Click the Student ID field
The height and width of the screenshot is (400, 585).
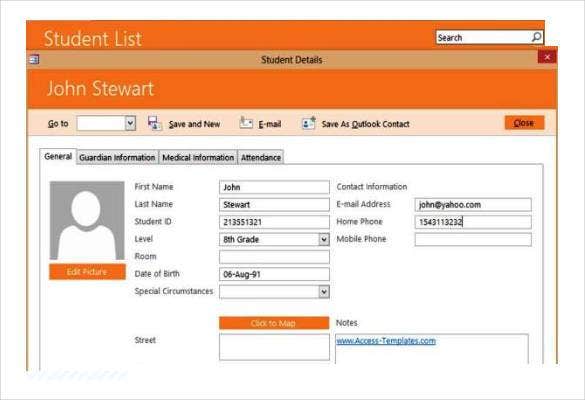[x=274, y=222]
